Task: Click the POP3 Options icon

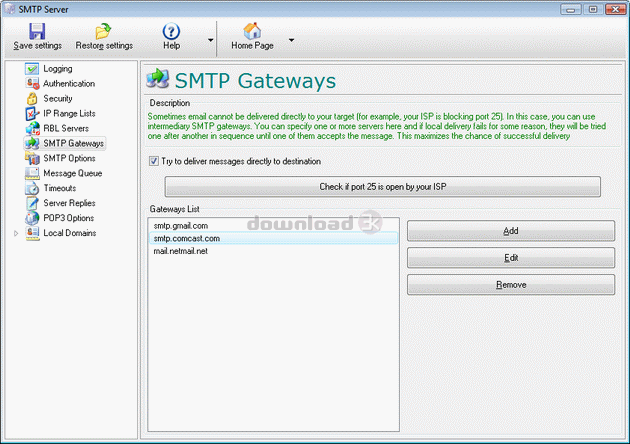Action: pyautogui.click(x=32, y=218)
